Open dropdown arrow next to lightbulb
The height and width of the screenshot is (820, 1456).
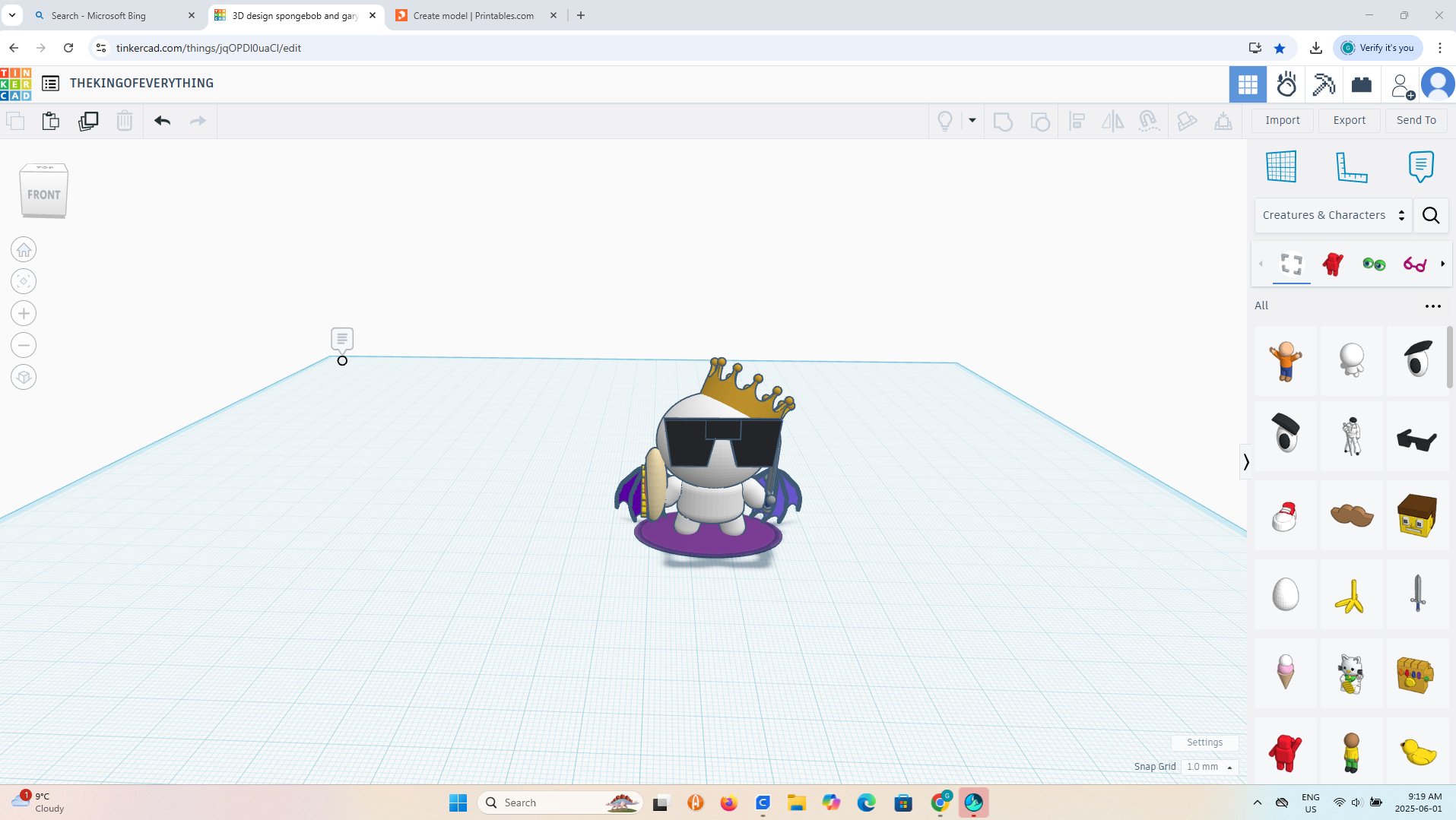pos(972,120)
